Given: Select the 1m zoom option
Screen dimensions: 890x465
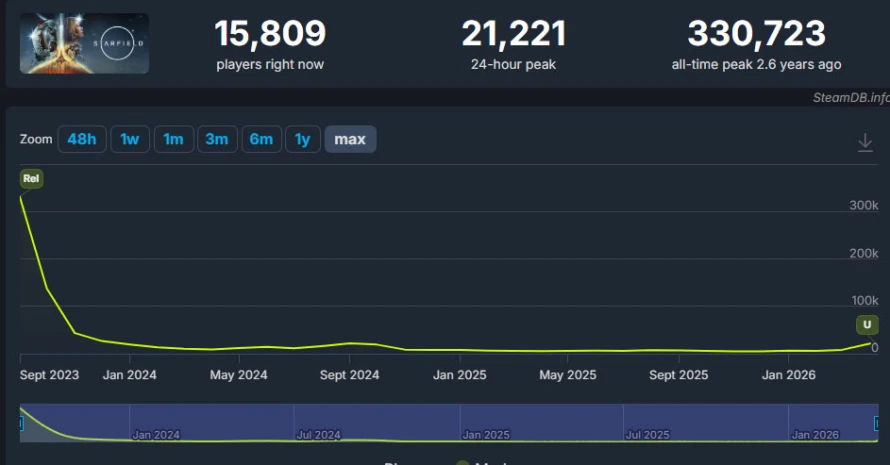Looking at the screenshot, I should [x=174, y=139].
